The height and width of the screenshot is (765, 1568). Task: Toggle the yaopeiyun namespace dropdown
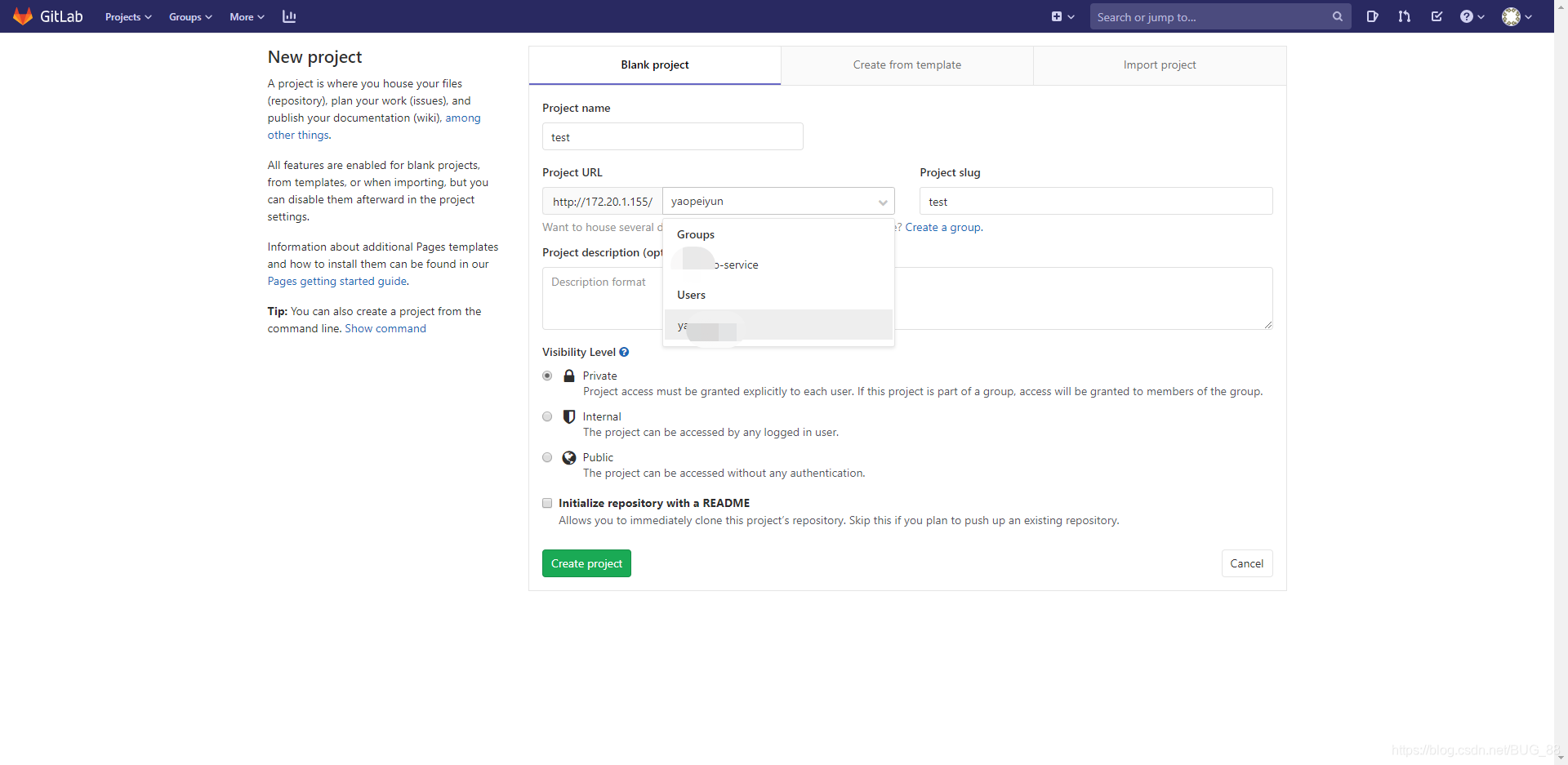(x=778, y=201)
